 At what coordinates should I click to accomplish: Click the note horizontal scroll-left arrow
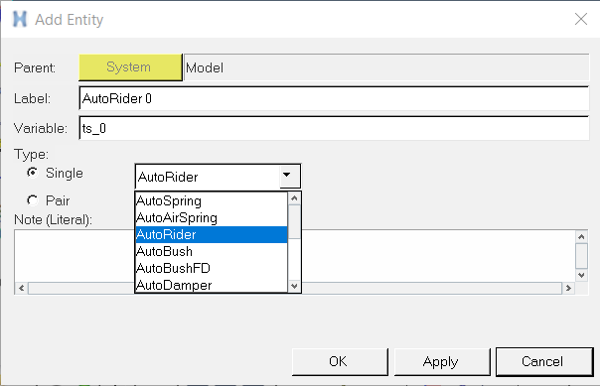tap(21, 288)
